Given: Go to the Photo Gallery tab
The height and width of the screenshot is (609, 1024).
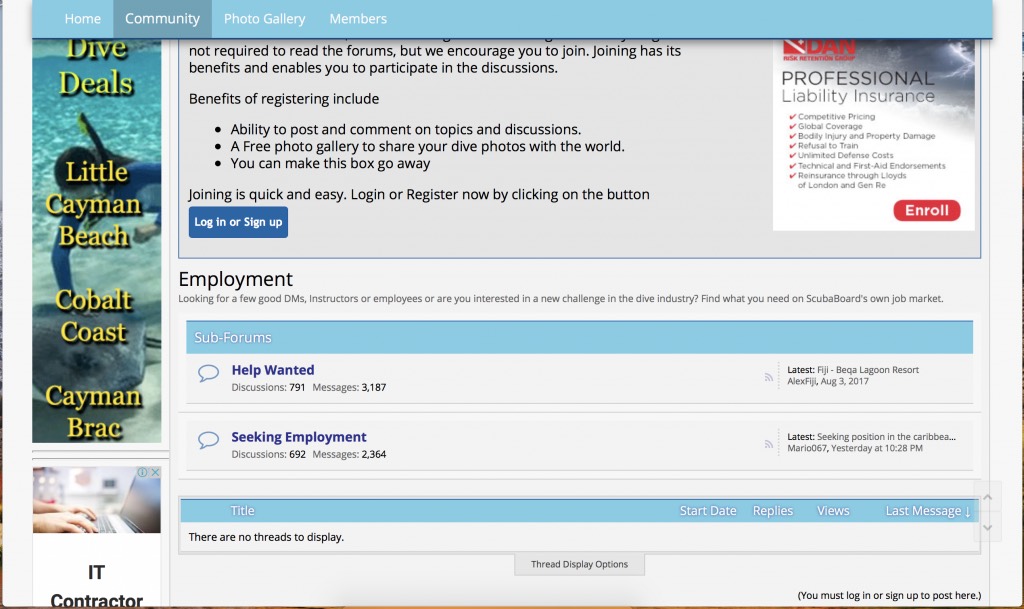Looking at the screenshot, I should pos(264,19).
